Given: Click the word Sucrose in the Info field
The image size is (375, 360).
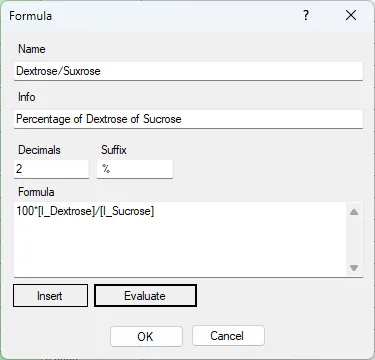Looking at the screenshot, I should [x=162, y=119].
